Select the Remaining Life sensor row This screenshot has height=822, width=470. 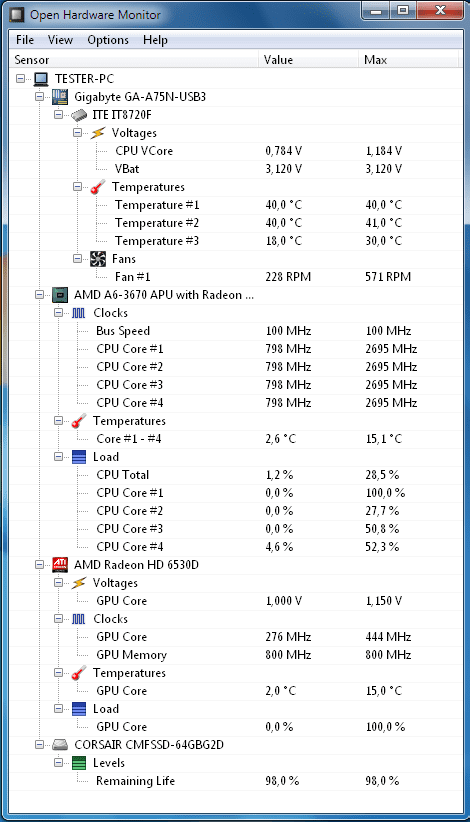236,781
